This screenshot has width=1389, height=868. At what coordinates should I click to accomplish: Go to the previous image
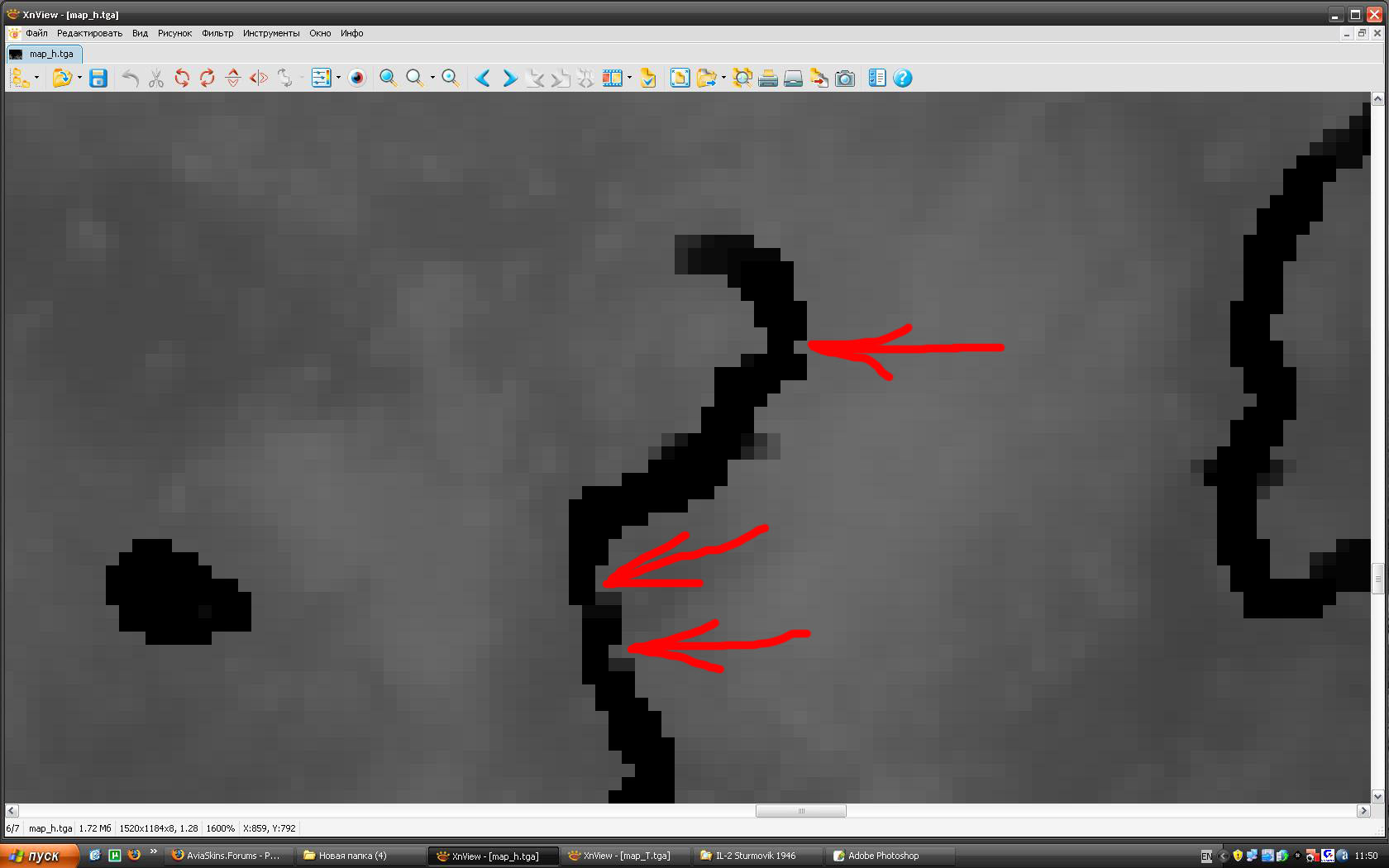pos(483,78)
